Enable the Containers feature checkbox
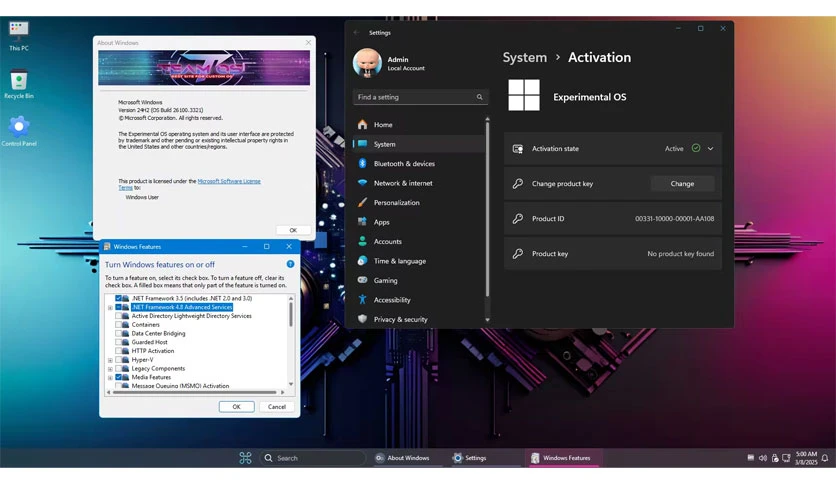Screen dimensions: 836x484 tap(118, 324)
